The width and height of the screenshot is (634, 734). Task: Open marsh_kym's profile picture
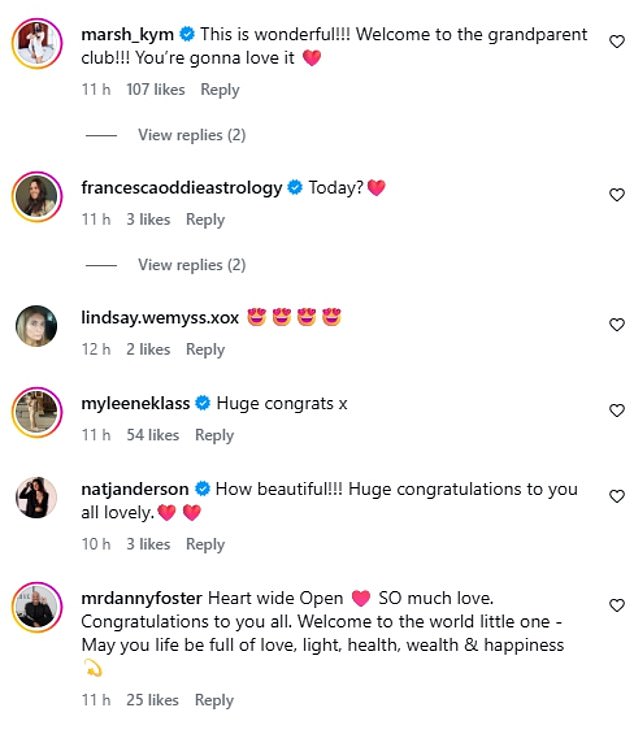coord(36,43)
